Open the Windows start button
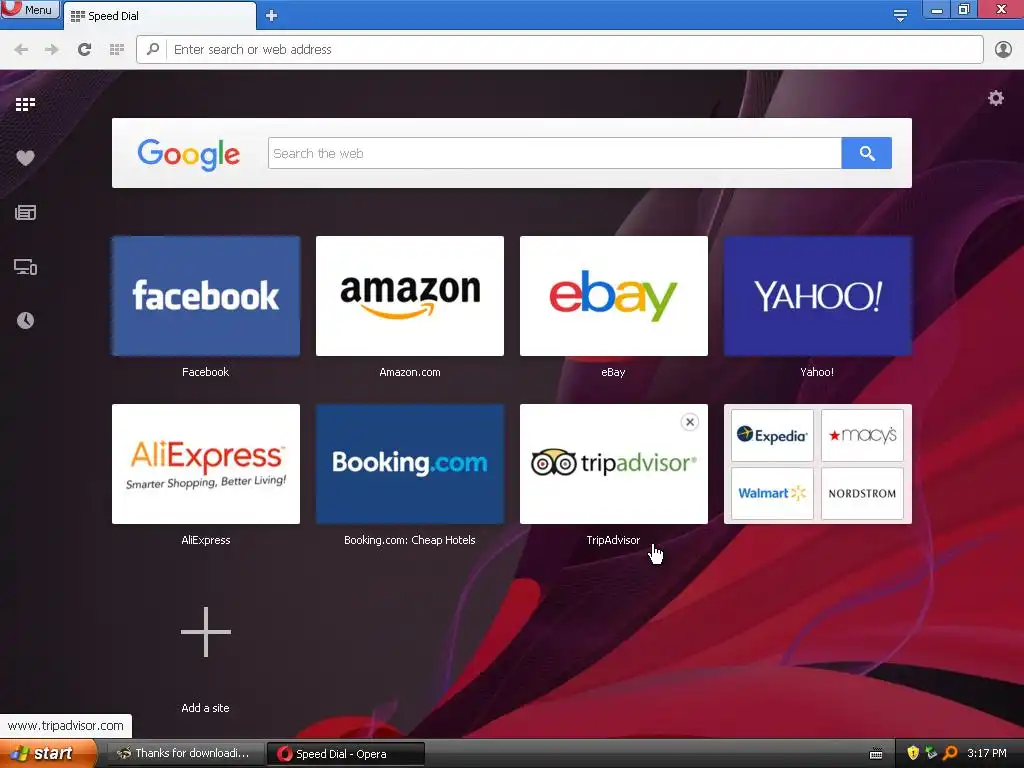The image size is (1024, 768). coord(46,754)
